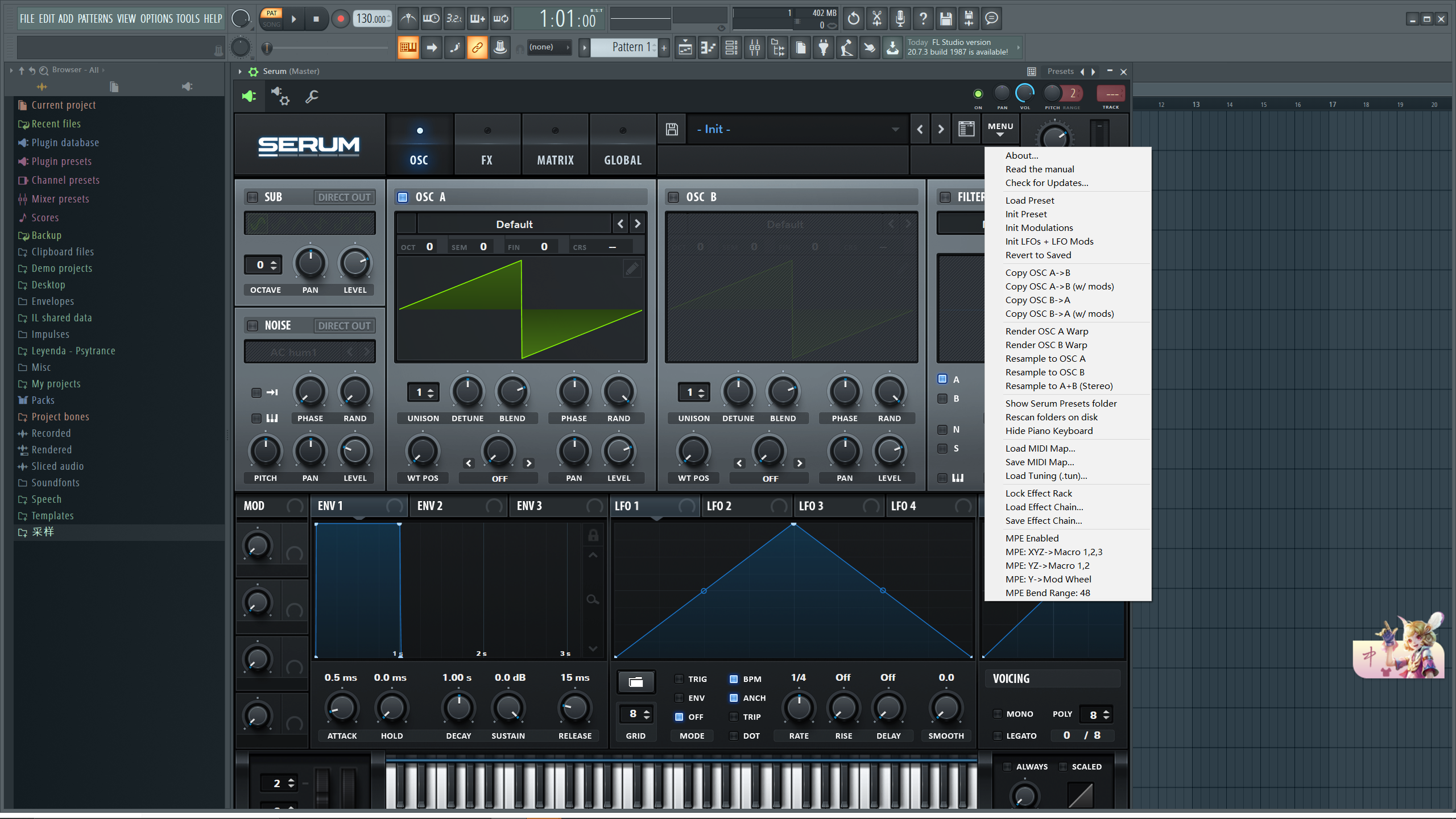Open the channel rack icon

731,48
